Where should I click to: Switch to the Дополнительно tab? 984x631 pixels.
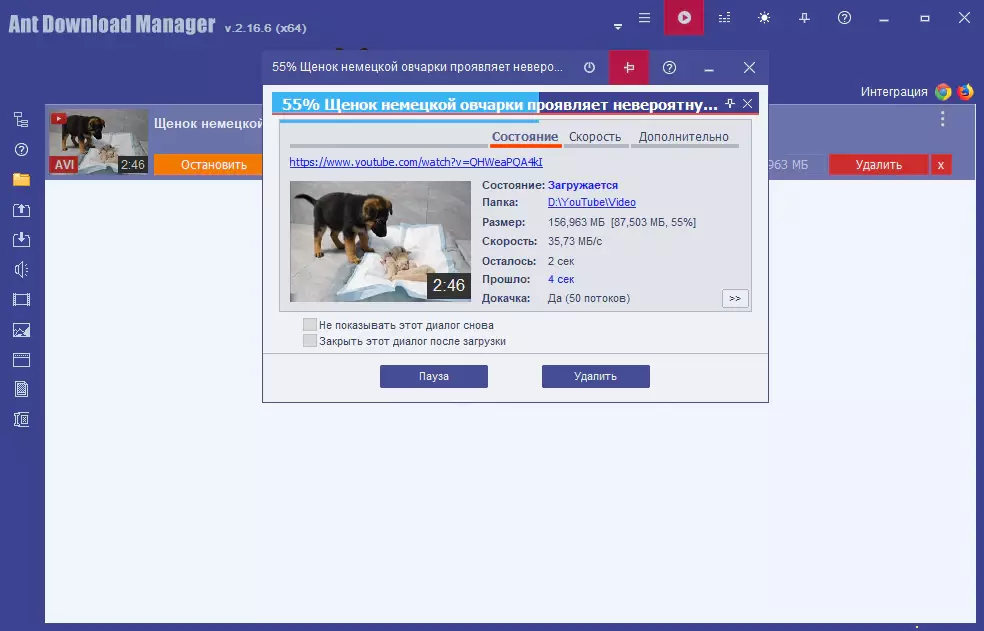pyautogui.click(x=684, y=137)
